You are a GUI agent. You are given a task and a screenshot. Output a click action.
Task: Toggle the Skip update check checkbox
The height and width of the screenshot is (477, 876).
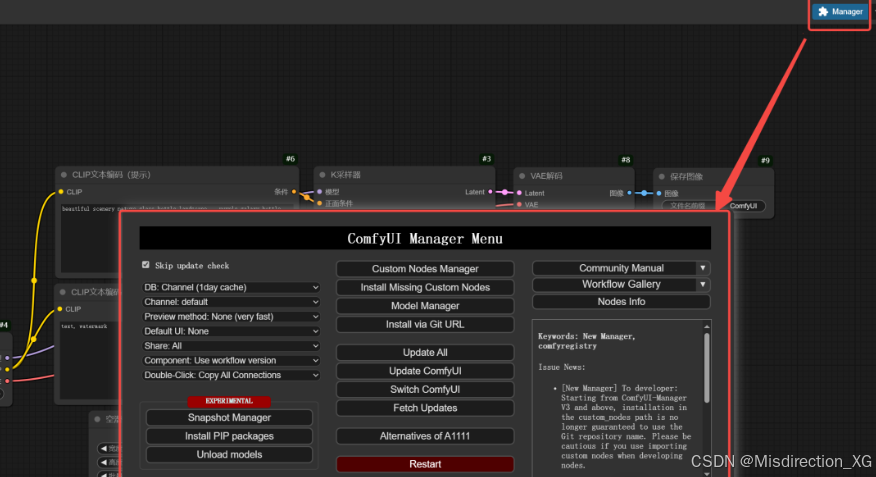(146, 265)
